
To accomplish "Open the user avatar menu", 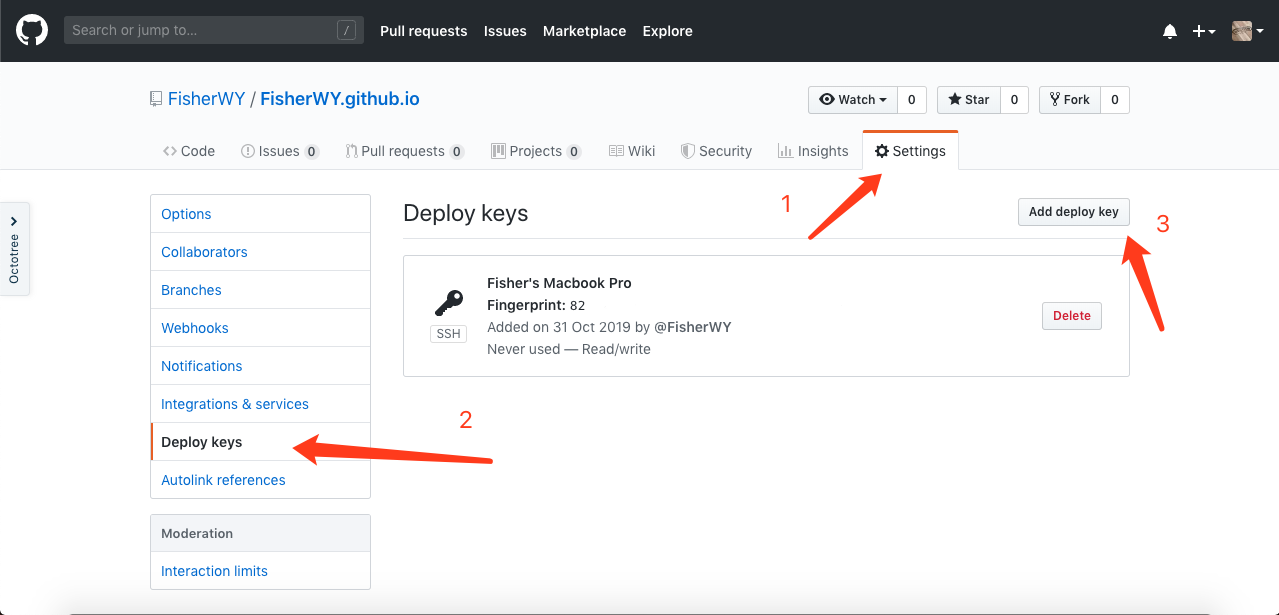I will point(1247,31).
